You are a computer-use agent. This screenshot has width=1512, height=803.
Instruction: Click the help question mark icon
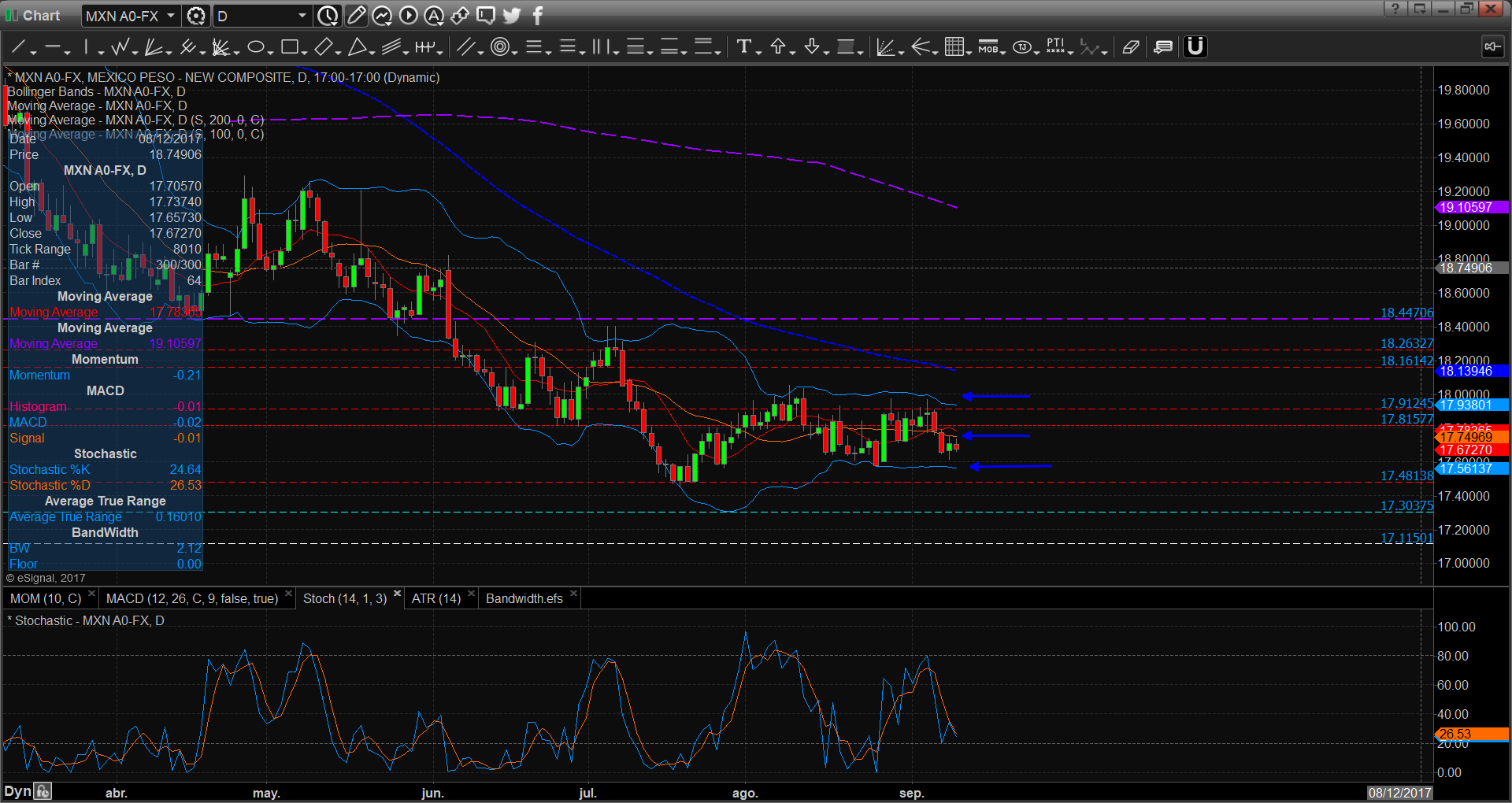1395,9
